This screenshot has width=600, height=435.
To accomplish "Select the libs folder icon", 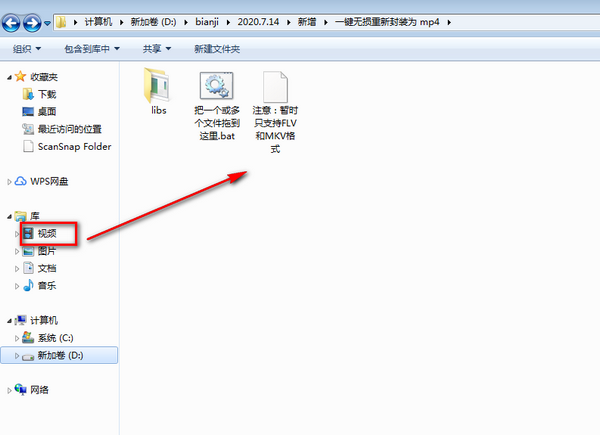I will (157, 86).
